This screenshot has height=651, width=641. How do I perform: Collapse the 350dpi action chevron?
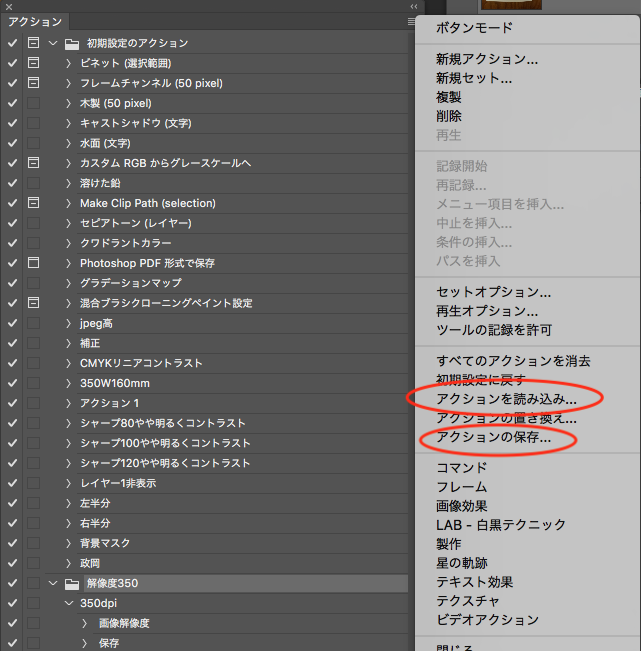click(69, 603)
